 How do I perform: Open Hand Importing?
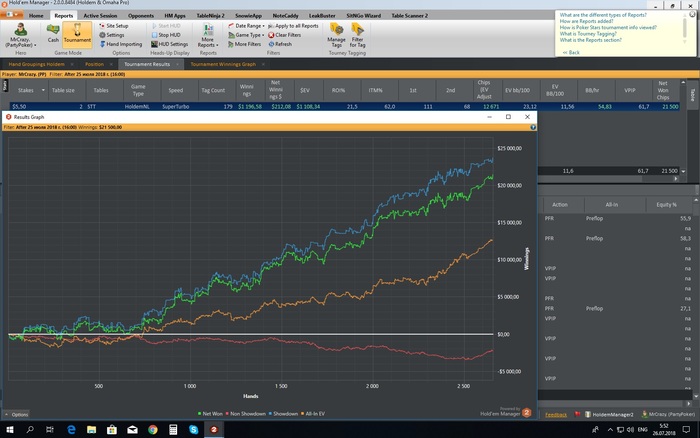coord(121,44)
